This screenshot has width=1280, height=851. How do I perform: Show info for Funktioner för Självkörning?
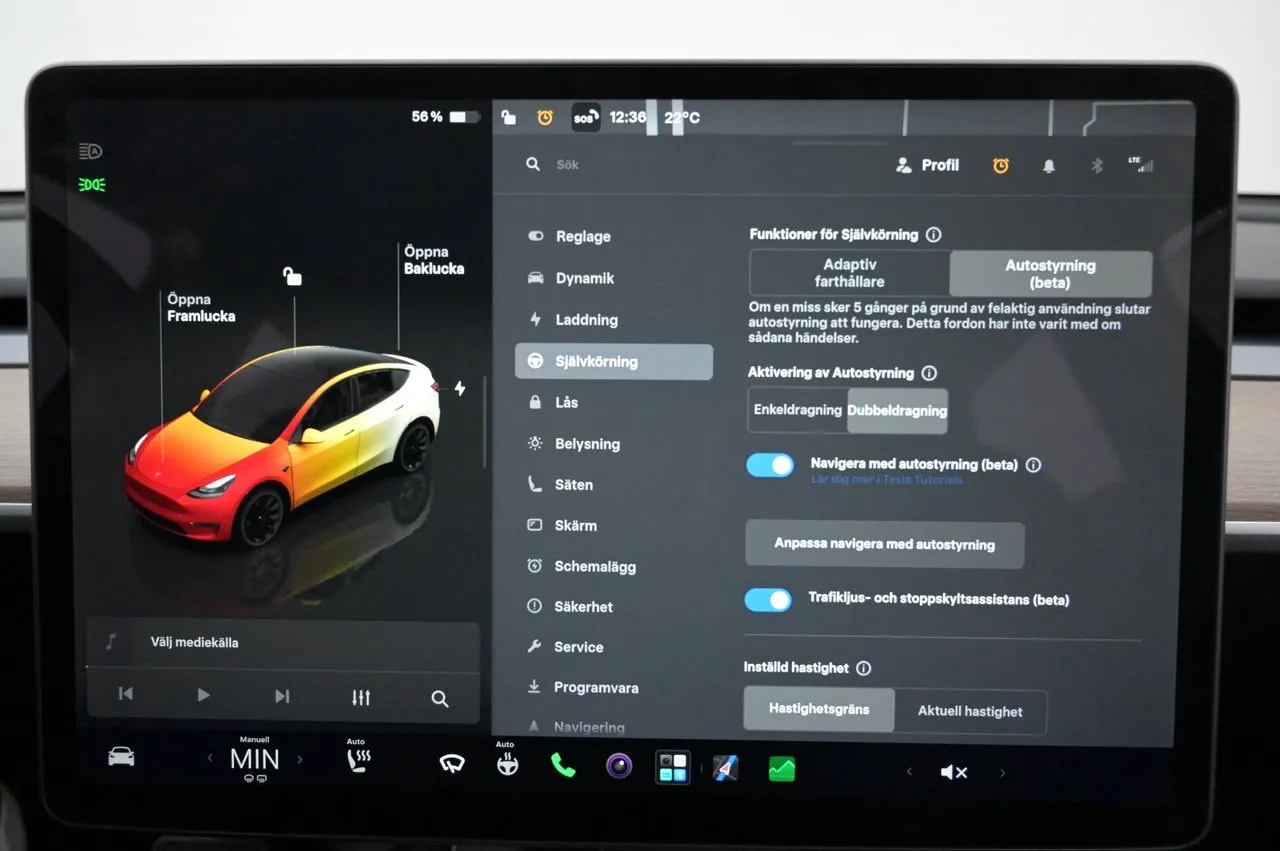(x=934, y=235)
